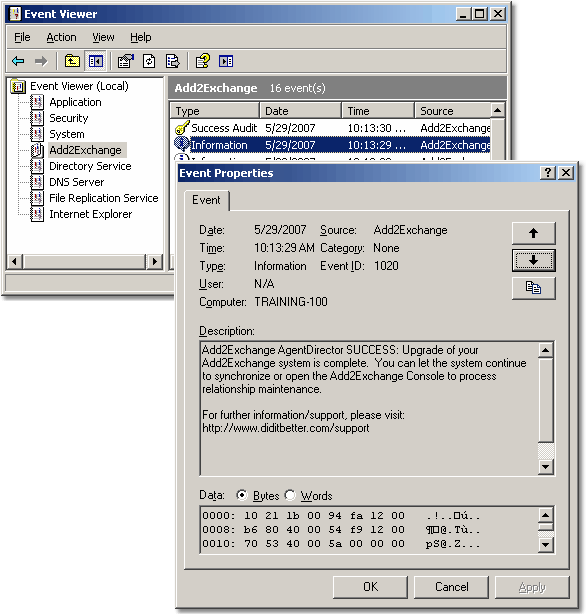Image resolution: width=586 pixels, height=616 pixels.
Task: Select the Event Viewer (Local) tree node
Action: point(79,86)
